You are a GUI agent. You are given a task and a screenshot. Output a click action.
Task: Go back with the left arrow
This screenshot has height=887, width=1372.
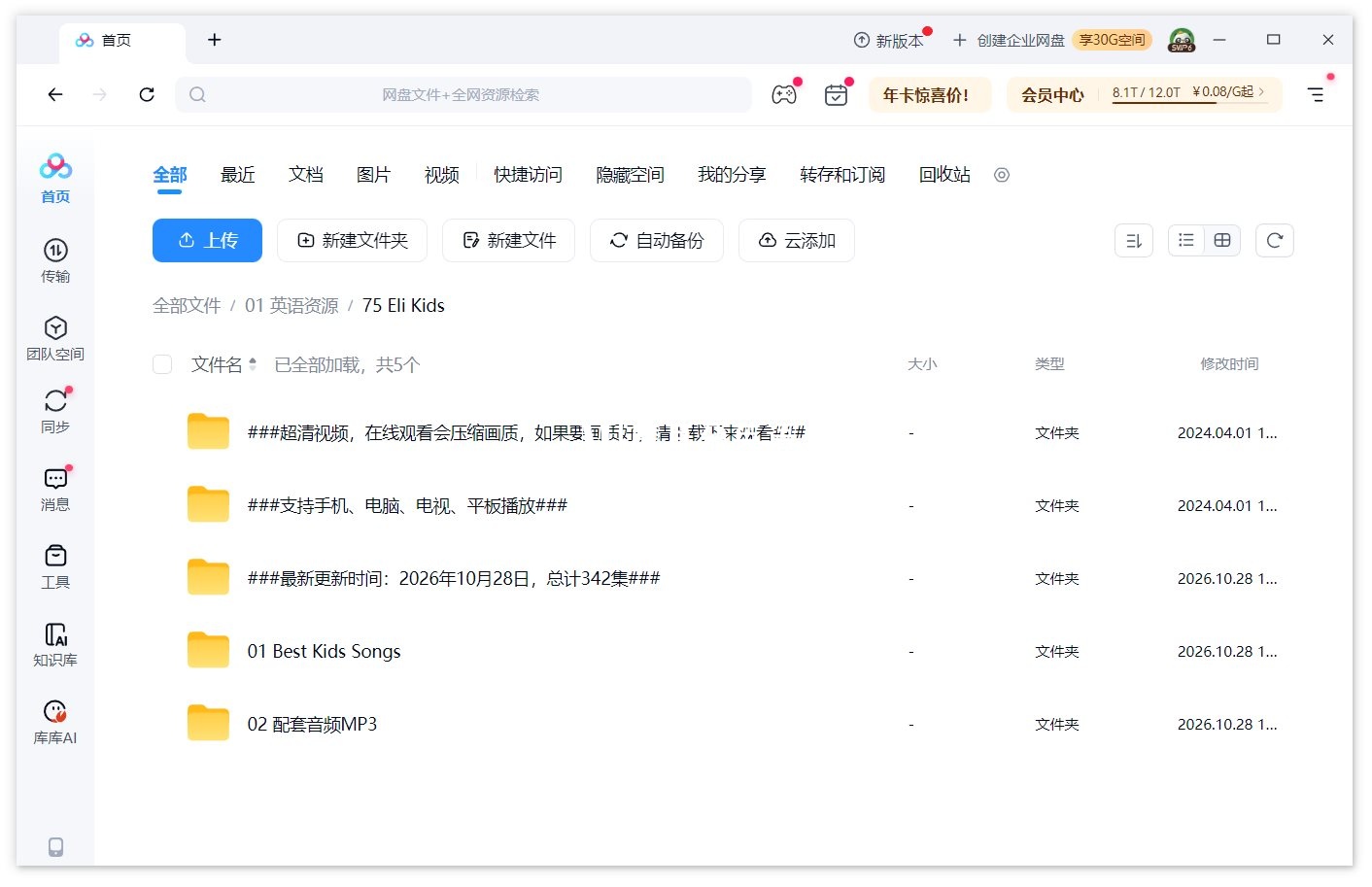tap(55, 94)
